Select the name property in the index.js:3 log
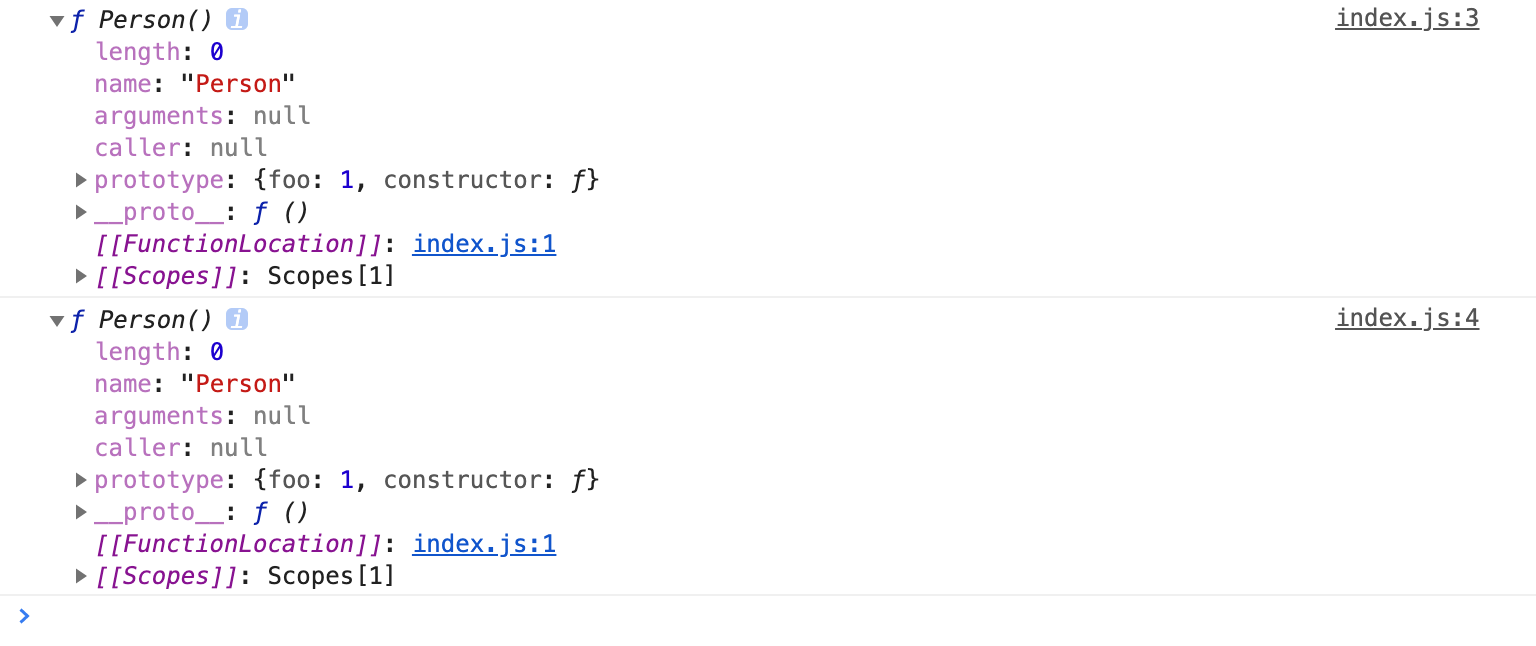This screenshot has width=1536, height=646. [x=123, y=84]
